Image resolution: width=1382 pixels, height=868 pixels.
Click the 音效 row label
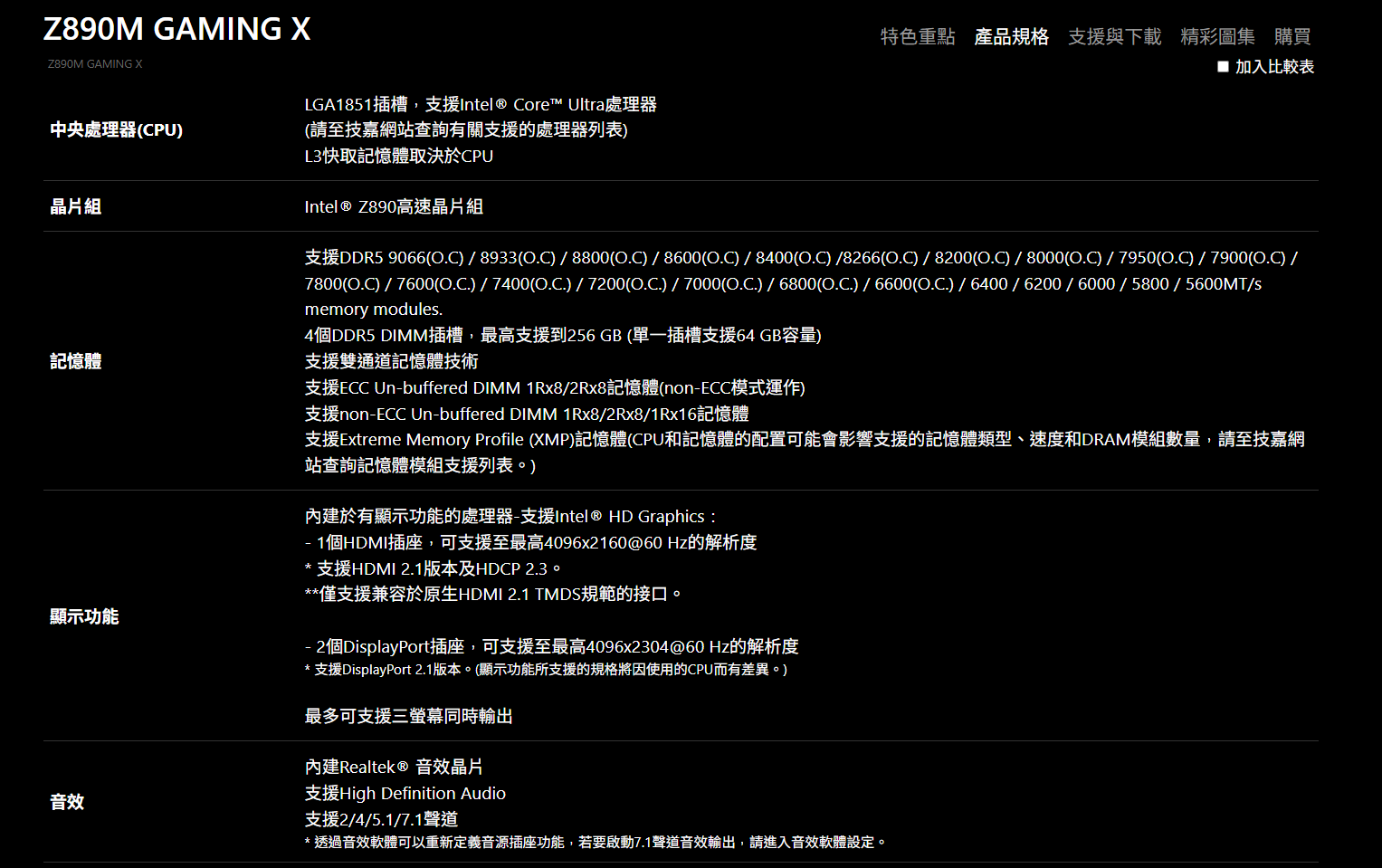tap(67, 802)
